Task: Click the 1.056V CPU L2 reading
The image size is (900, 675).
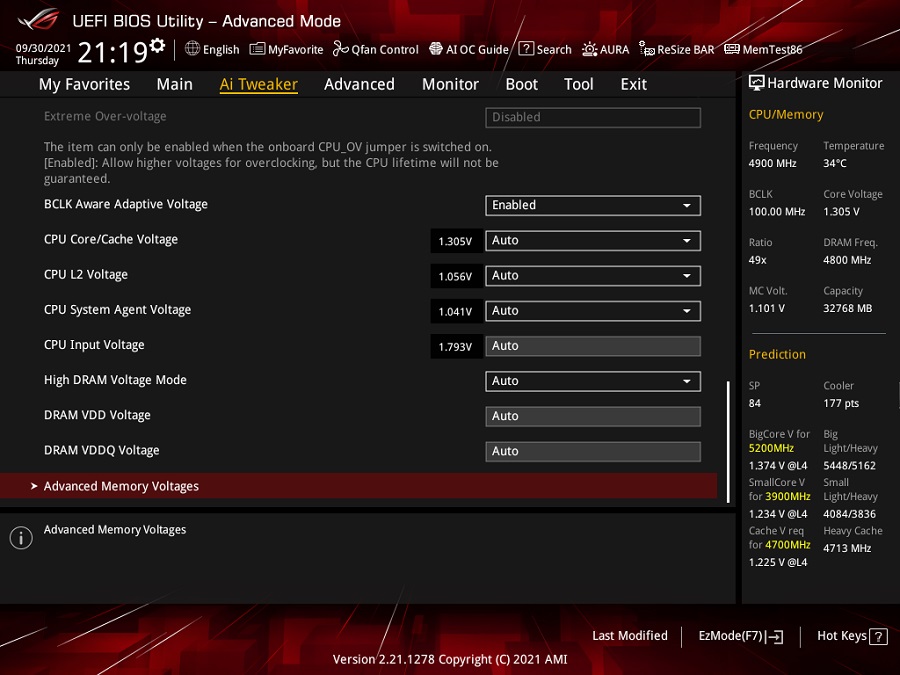Action: (455, 276)
